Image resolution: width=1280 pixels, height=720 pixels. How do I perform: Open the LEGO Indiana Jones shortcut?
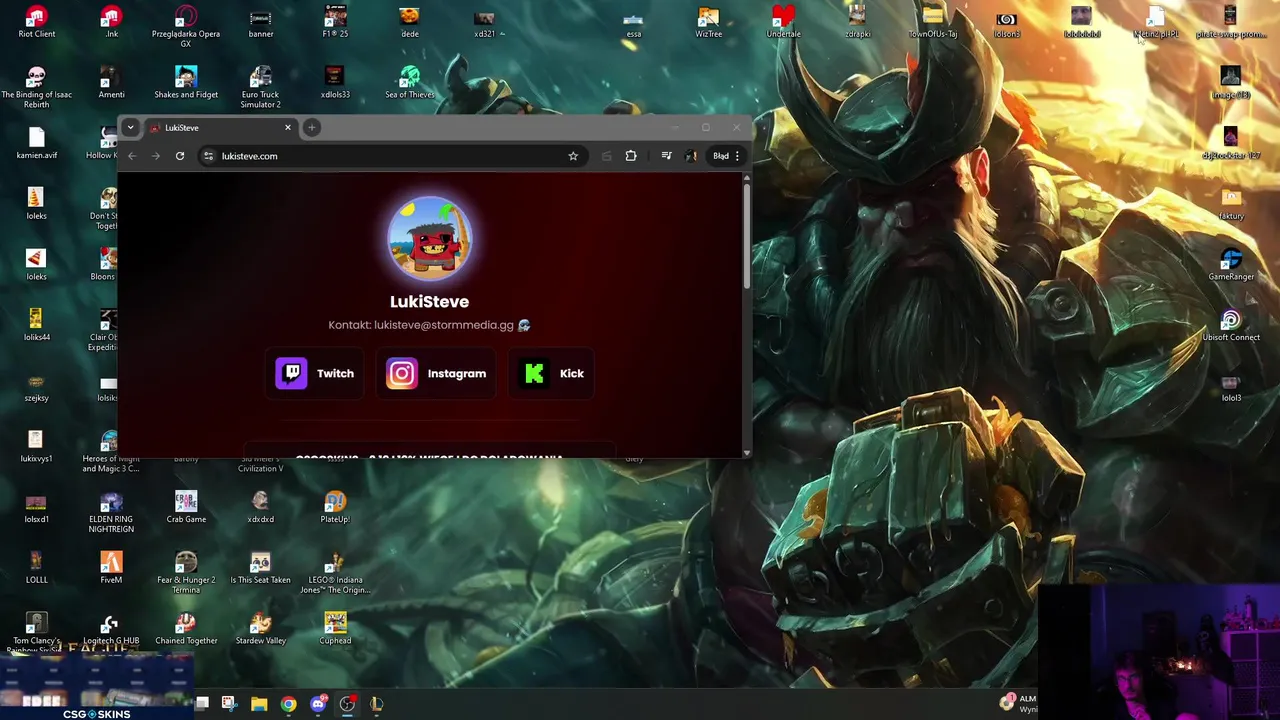click(335, 573)
